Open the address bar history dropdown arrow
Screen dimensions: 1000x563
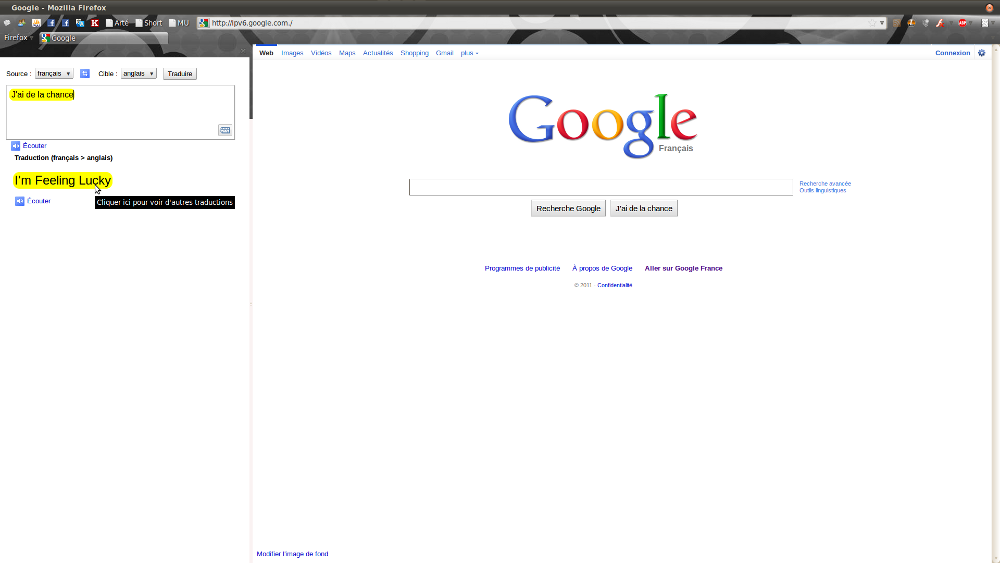[882, 23]
